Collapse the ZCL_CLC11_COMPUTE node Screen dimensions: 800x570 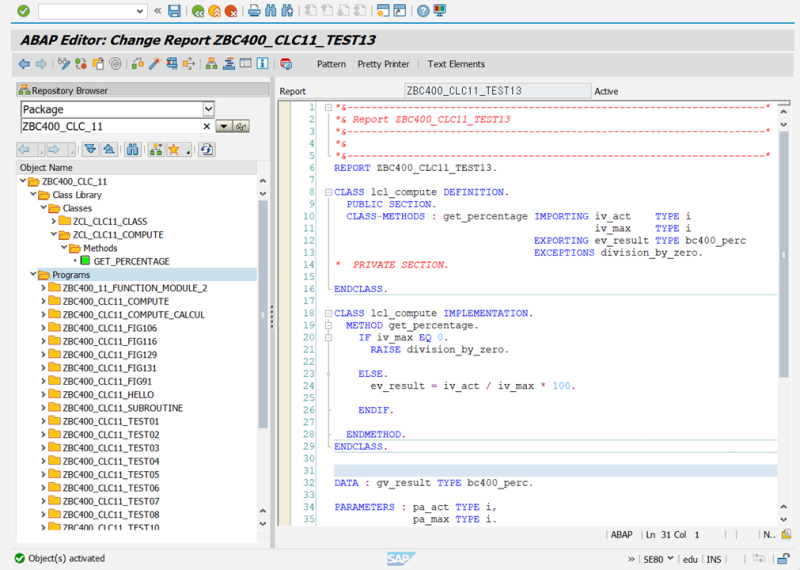(x=54, y=234)
